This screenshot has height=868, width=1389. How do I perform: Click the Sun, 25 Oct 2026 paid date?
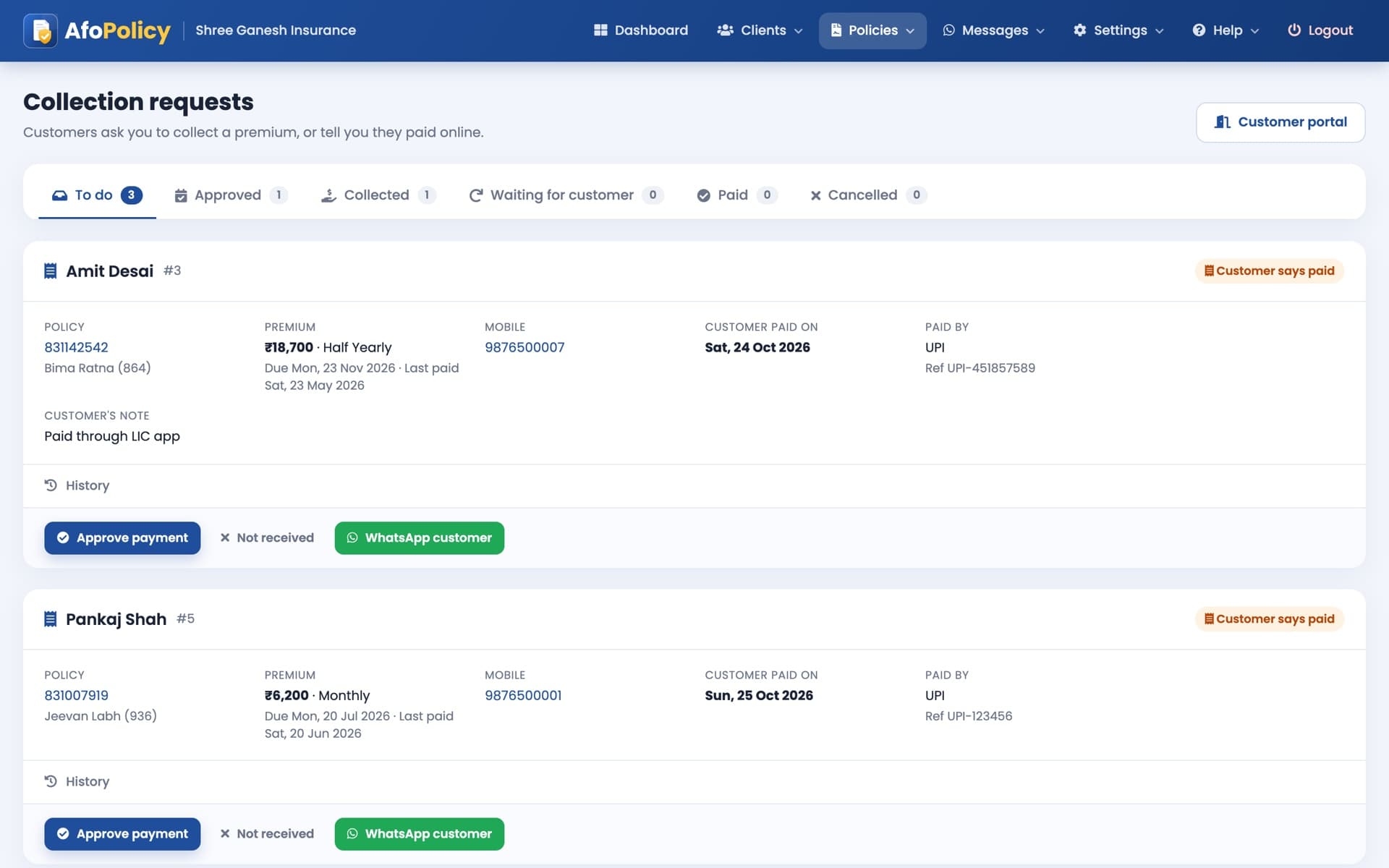pos(759,695)
